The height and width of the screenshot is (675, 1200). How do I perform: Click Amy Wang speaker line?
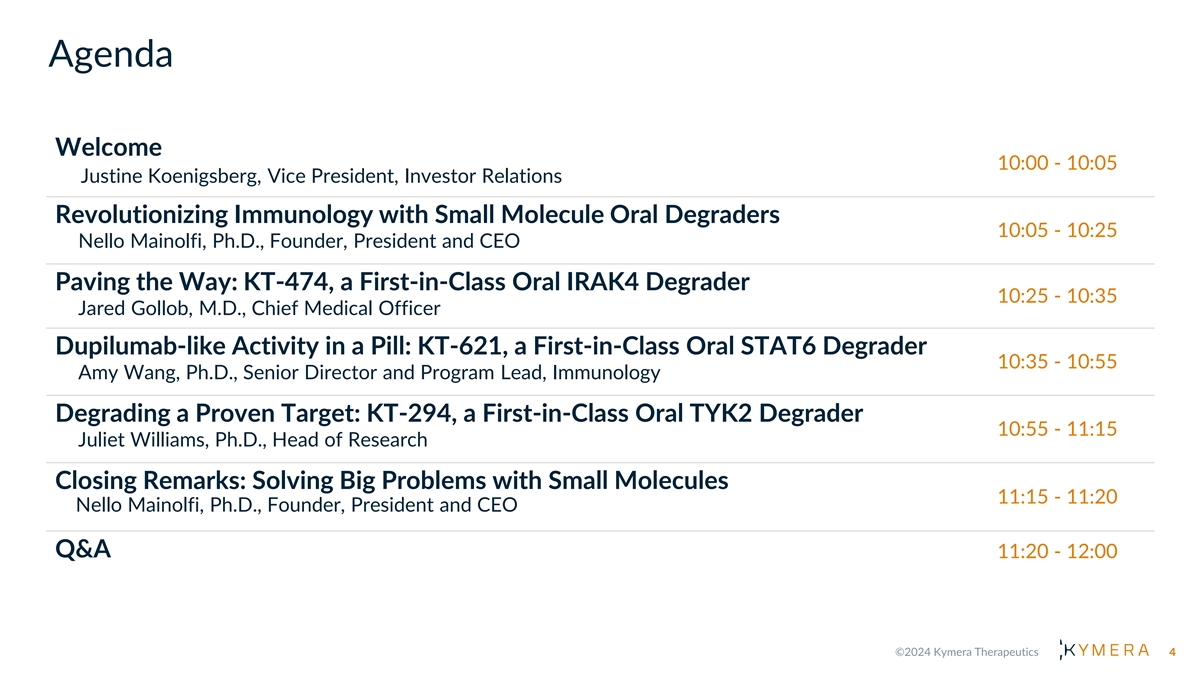coord(368,373)
